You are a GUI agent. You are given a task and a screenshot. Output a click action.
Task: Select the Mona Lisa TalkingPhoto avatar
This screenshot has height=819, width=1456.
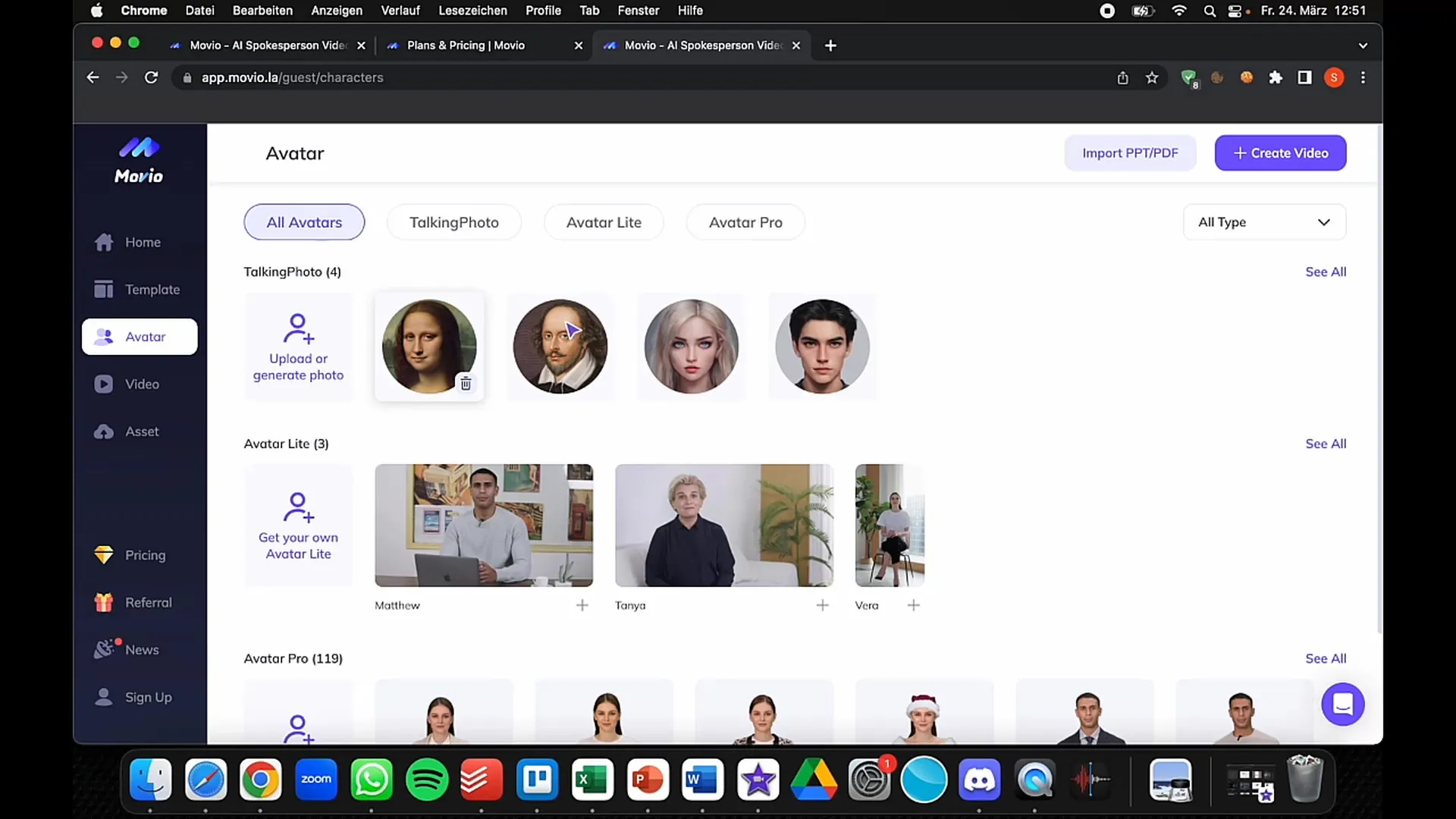click(428, 345)
